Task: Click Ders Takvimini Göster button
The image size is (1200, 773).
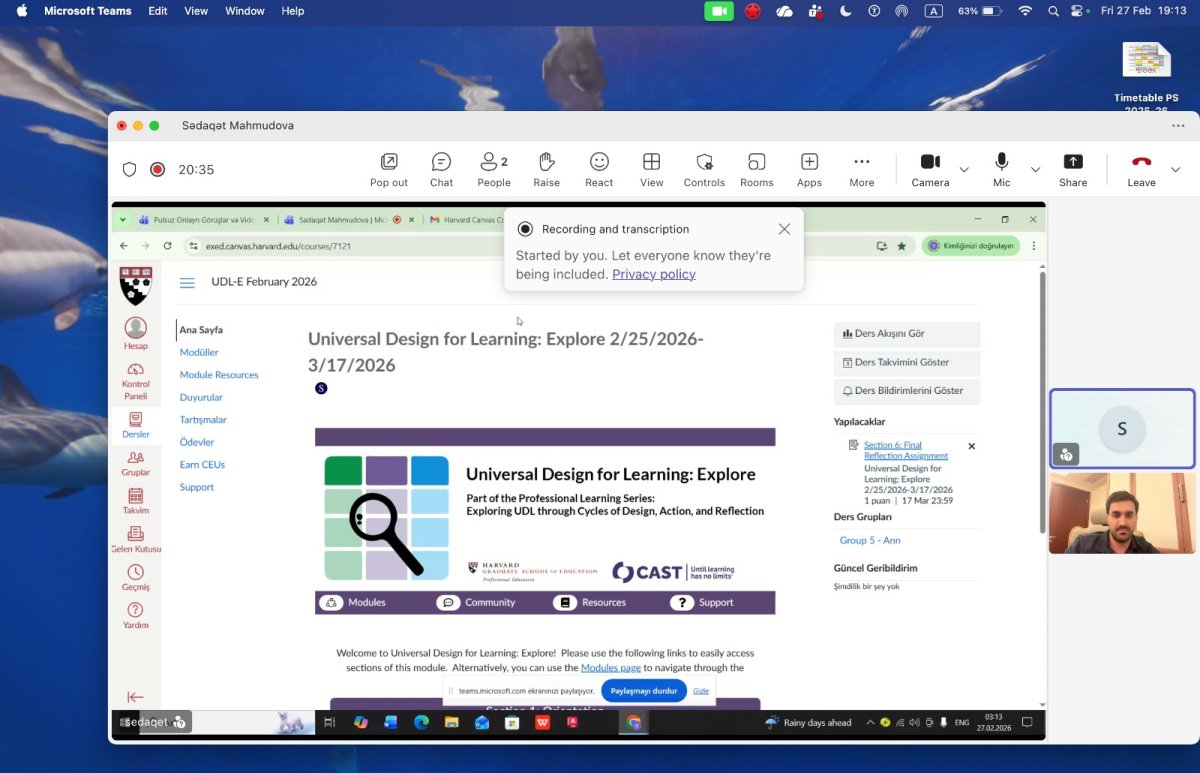Action: 907,362
